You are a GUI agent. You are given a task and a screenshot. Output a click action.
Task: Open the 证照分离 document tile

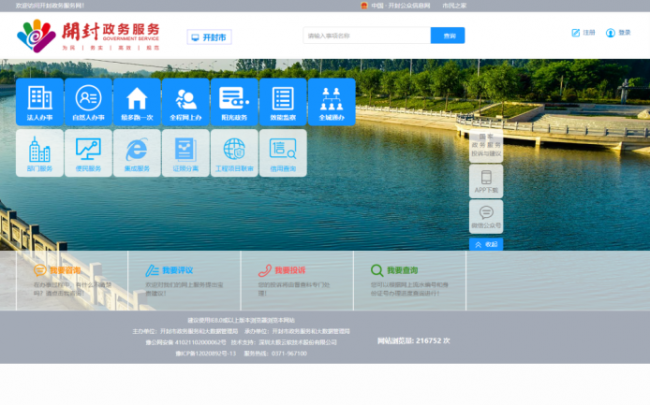click(185, 153)
